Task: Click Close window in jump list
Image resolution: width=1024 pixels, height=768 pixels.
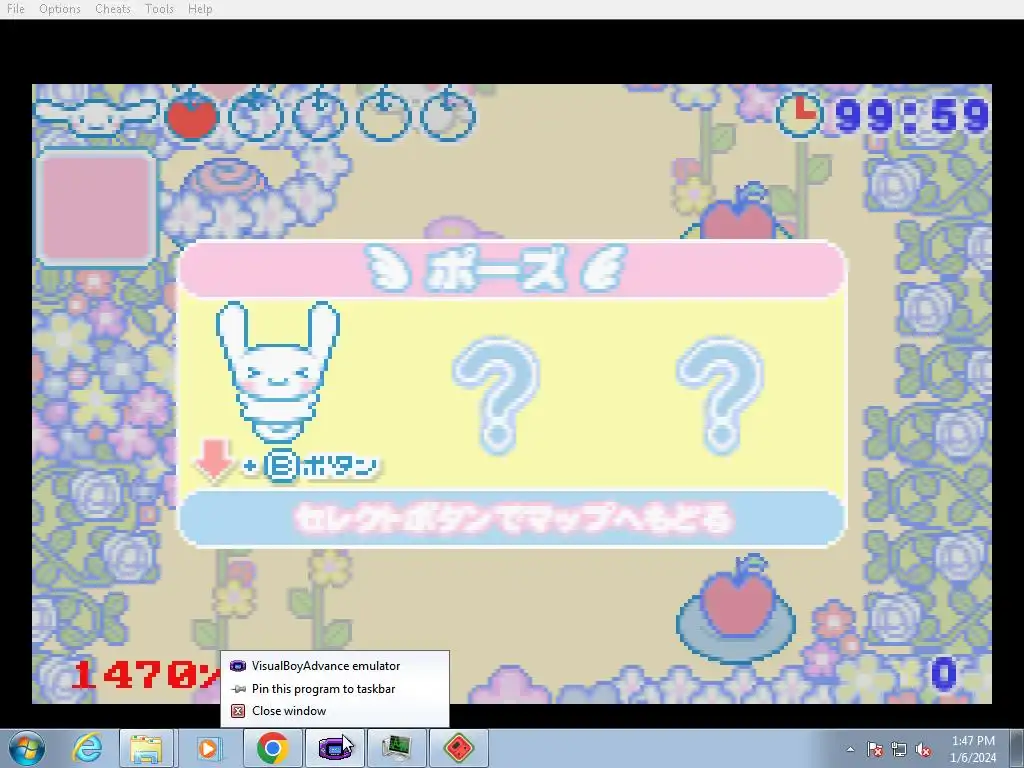Action: [334, 711]
